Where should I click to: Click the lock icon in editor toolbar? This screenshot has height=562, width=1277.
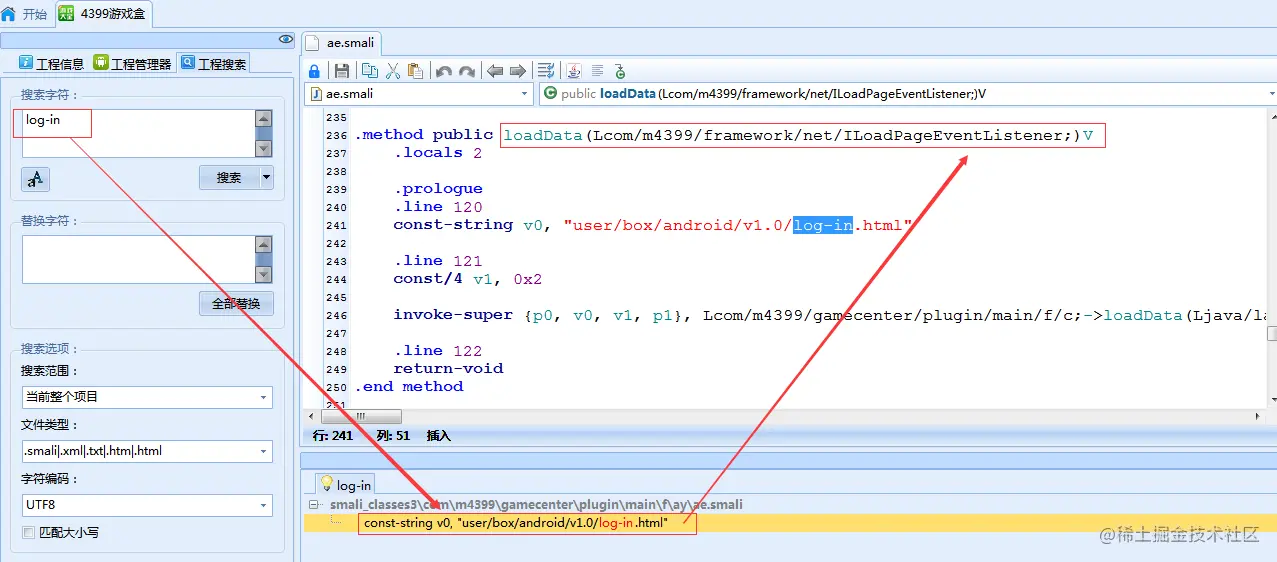point(314,71)
